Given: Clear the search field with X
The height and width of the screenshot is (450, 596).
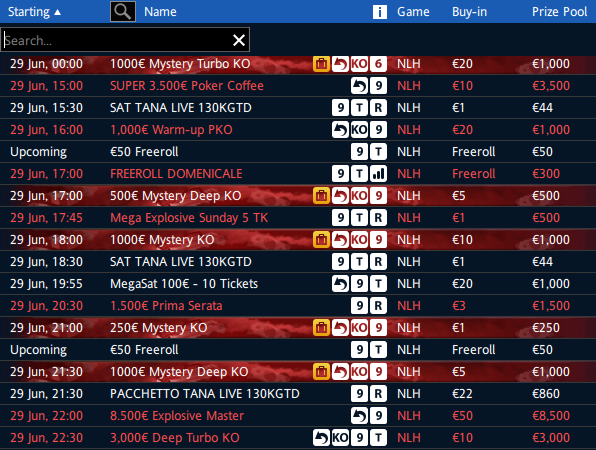Looking at the screenshot, I should (239, 40).
